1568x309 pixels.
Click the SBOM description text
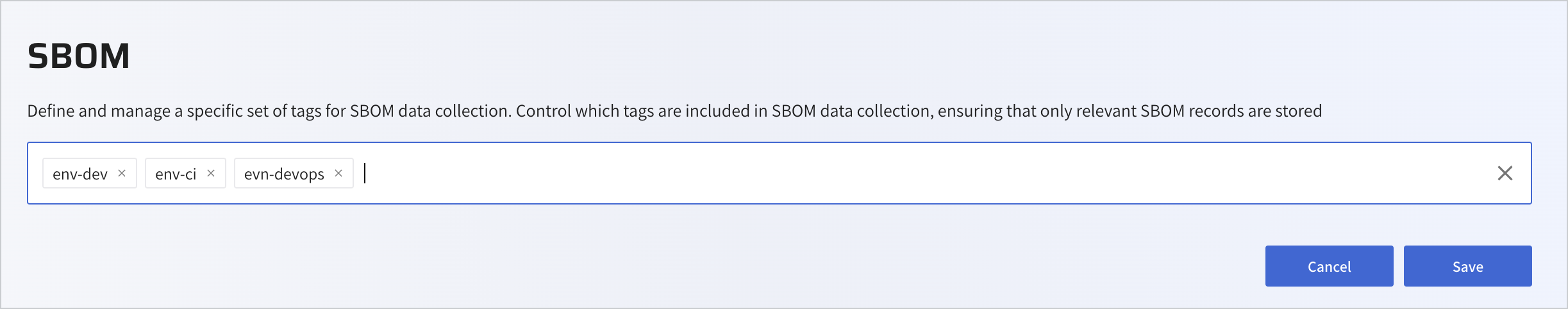(x=674, y=111)
